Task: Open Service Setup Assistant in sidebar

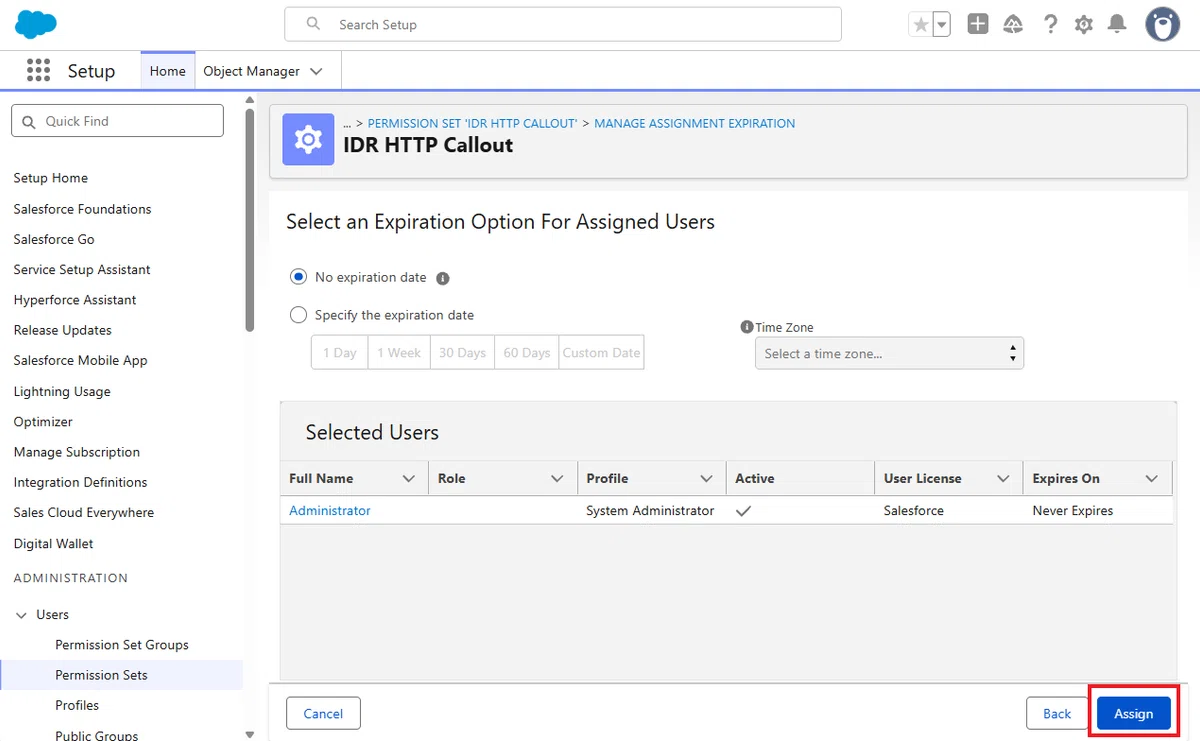Action: pyautogui.click(x=82, y=270)
